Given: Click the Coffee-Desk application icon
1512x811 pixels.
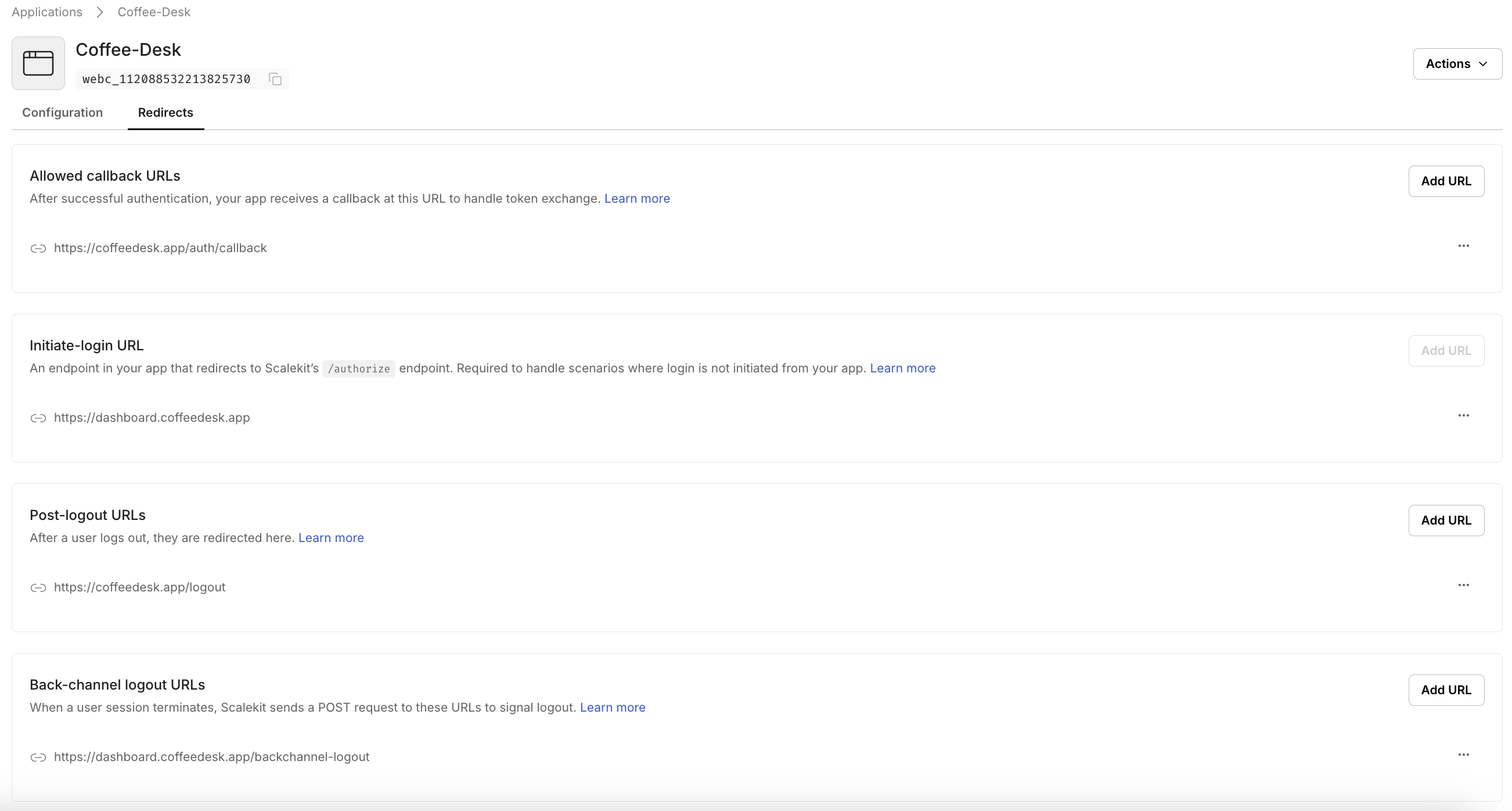Looking at the screenshot, I should click(x=38, y=63).
